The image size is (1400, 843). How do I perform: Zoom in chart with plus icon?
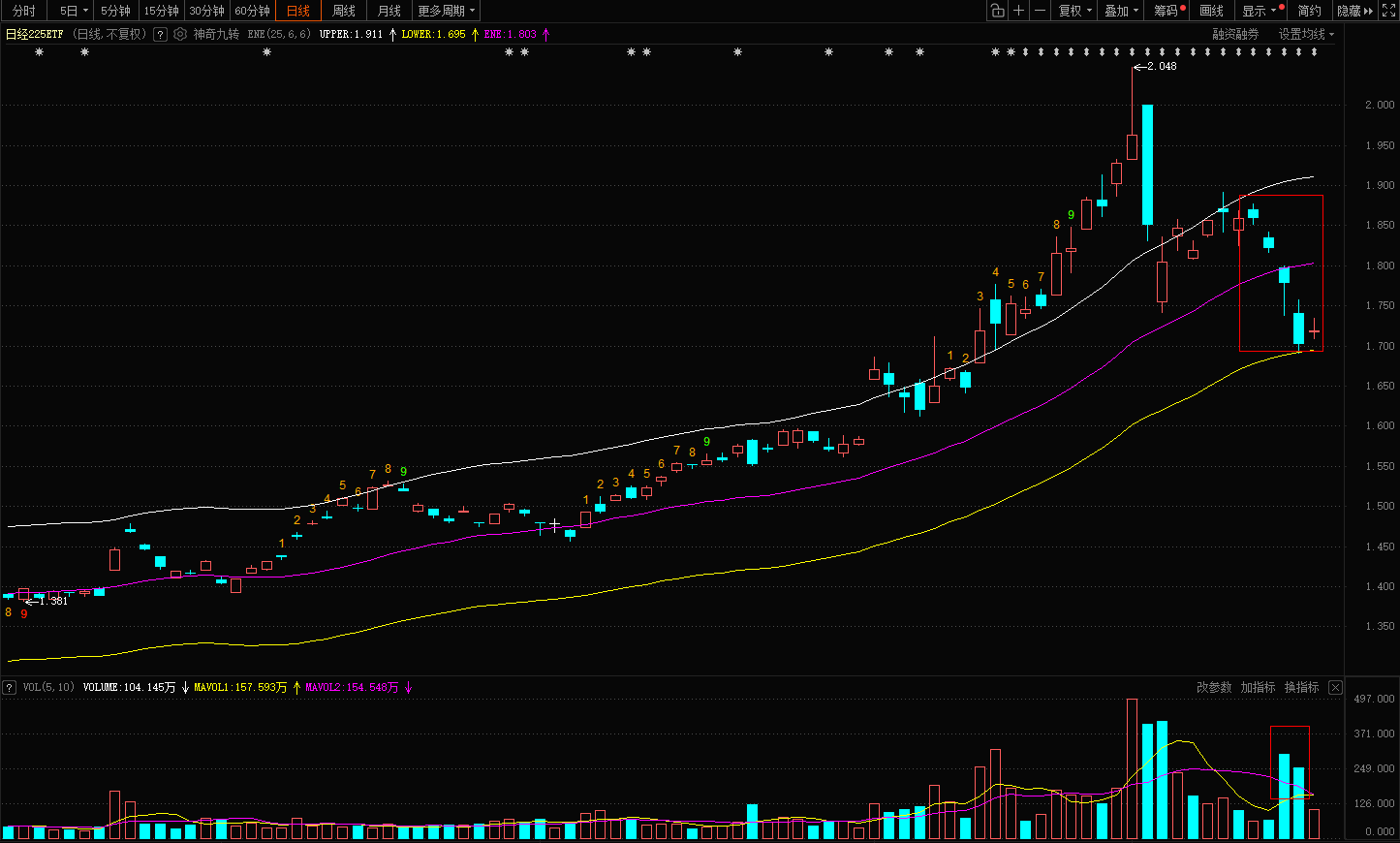(x=1018, y=11)
